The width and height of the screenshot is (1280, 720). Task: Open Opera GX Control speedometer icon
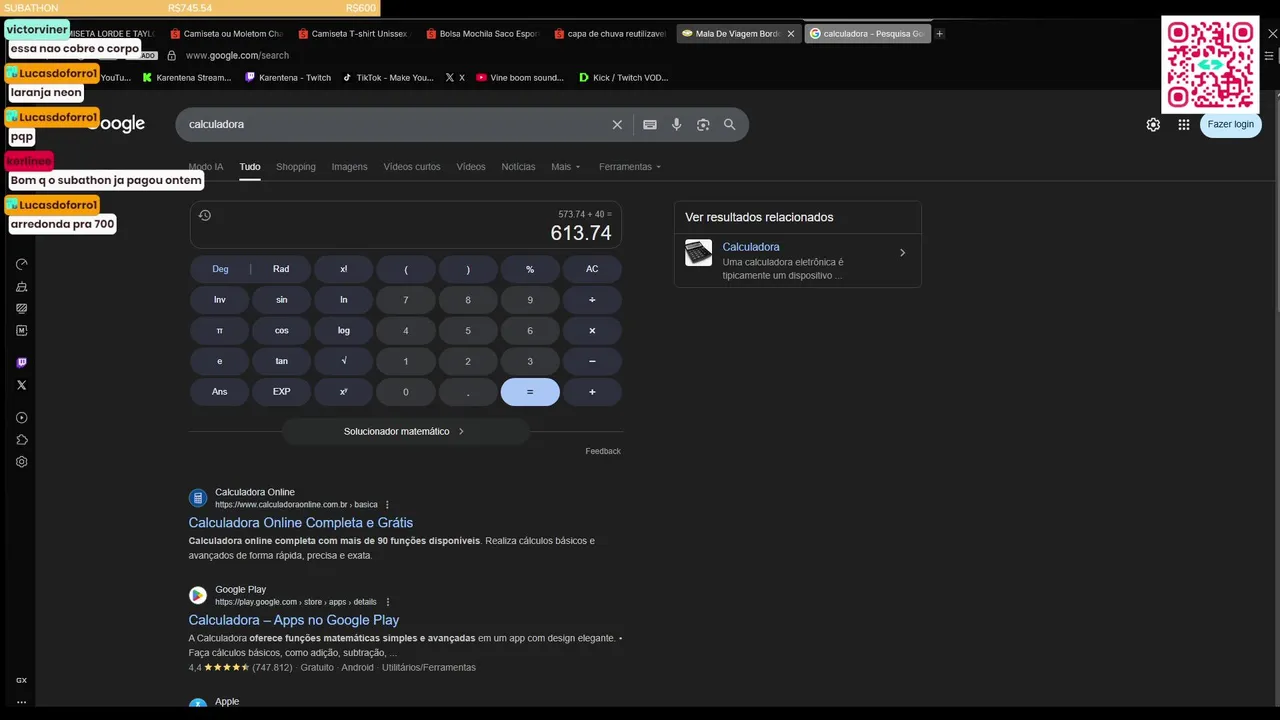(x=22, y=264)
